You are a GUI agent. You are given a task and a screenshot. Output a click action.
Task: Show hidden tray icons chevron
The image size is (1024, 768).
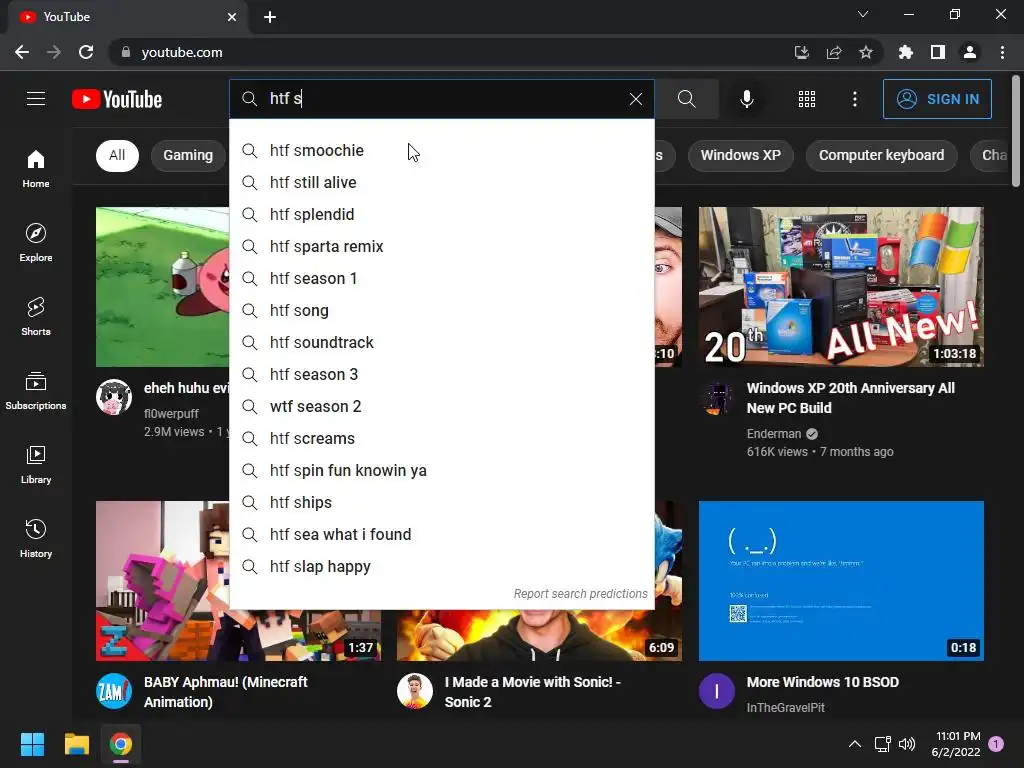(854, 744)
